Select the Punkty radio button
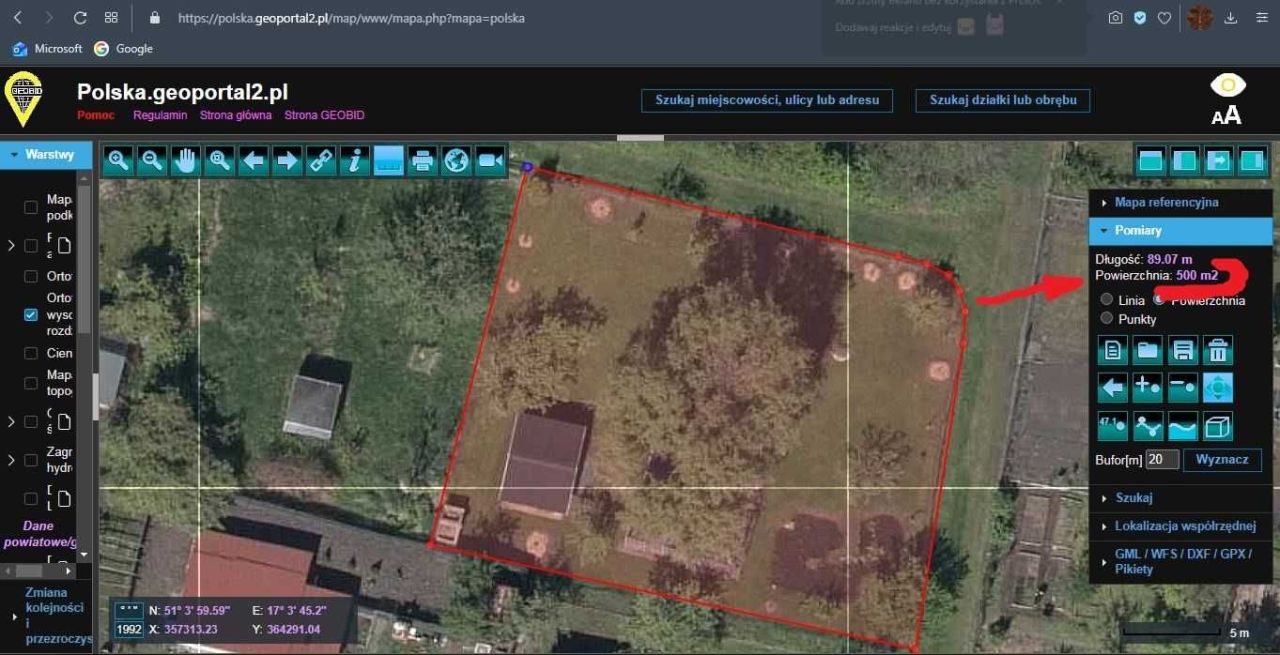This screenshot has width=1280, height=655. tap(1106, 318)
